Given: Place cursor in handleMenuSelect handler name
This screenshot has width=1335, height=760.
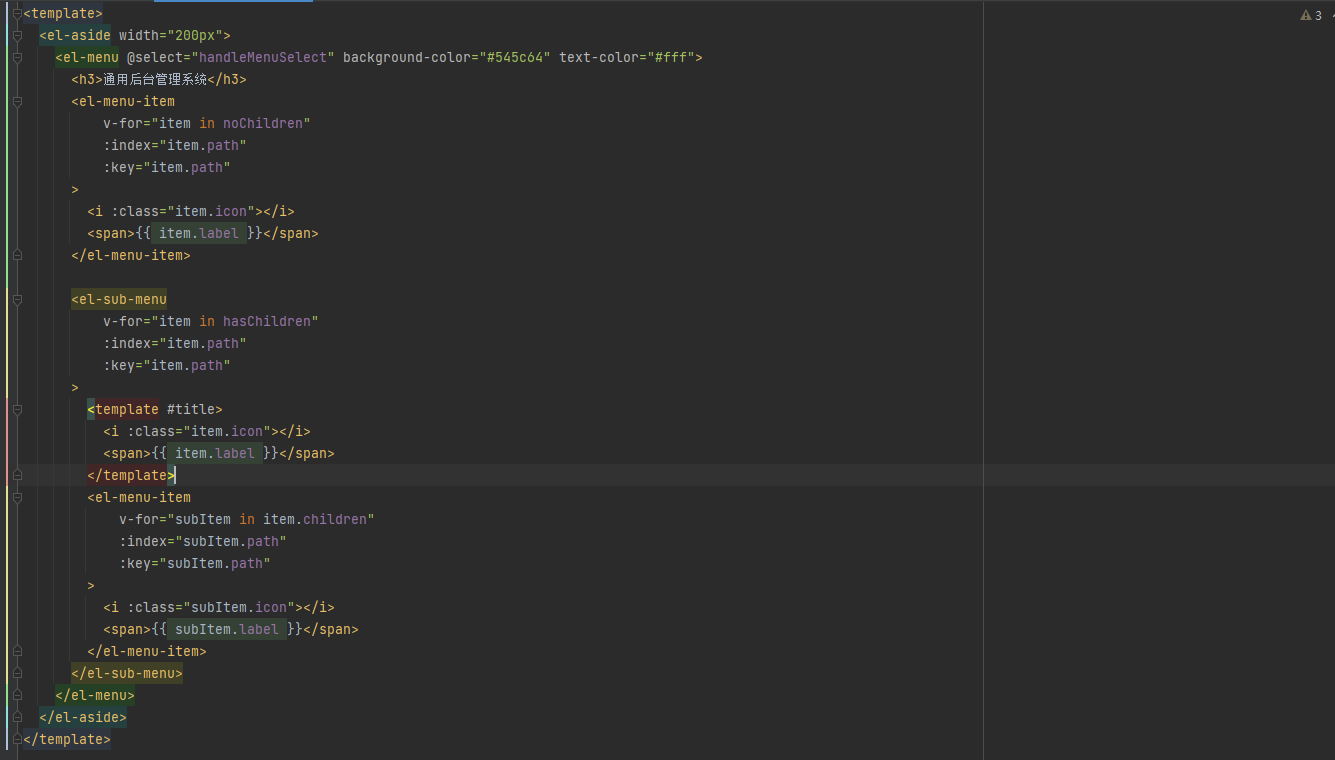Looking at the screenshot, I should pyautogui.click(x=263, y=58).
